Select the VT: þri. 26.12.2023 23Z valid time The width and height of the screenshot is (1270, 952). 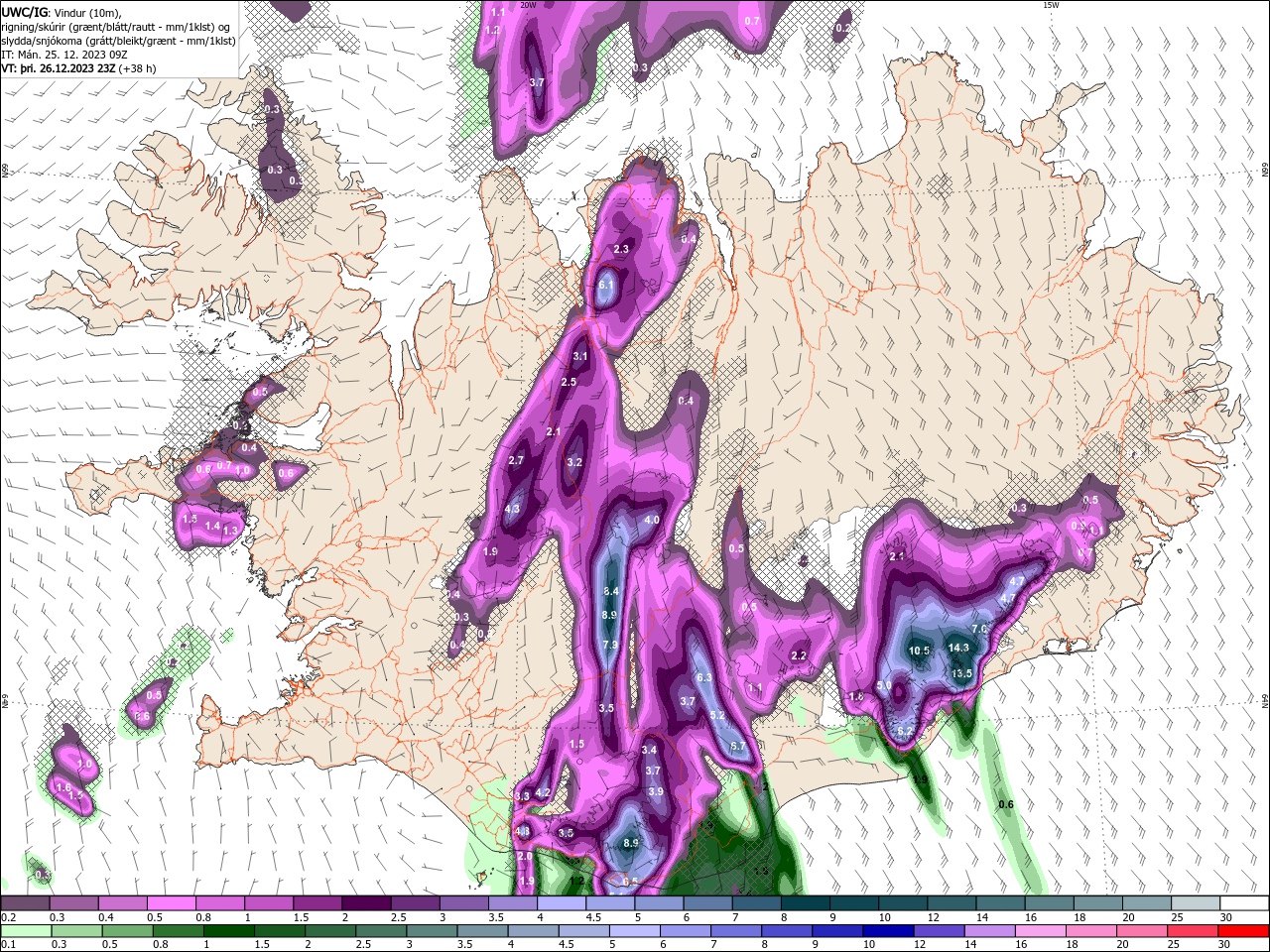tap(78, 68)
